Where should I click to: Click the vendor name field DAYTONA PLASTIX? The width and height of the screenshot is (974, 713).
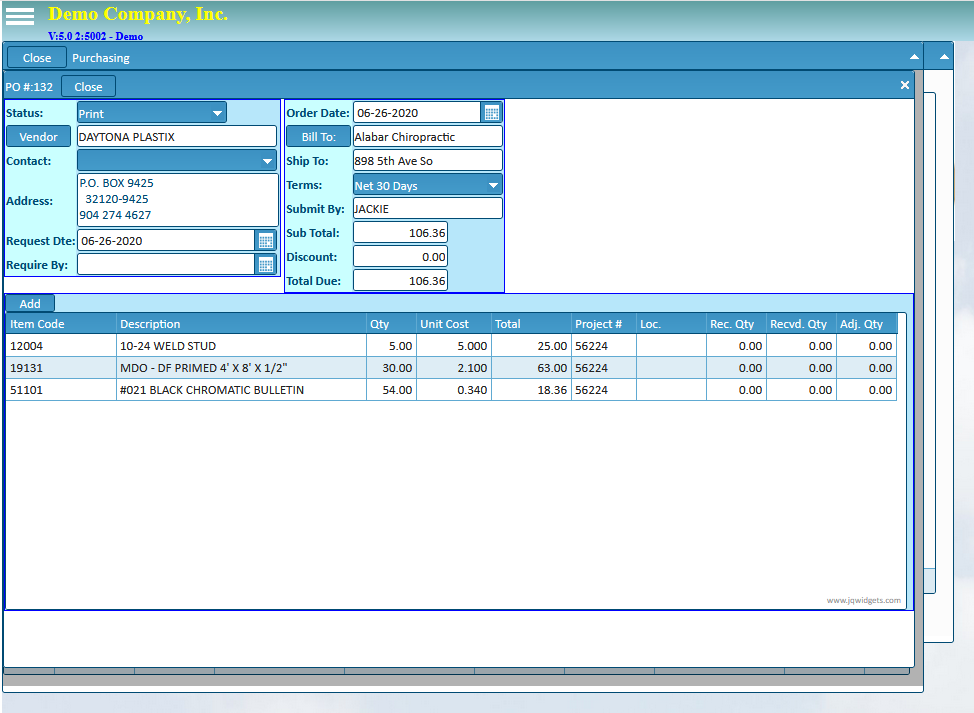click(x=176, y=137)
